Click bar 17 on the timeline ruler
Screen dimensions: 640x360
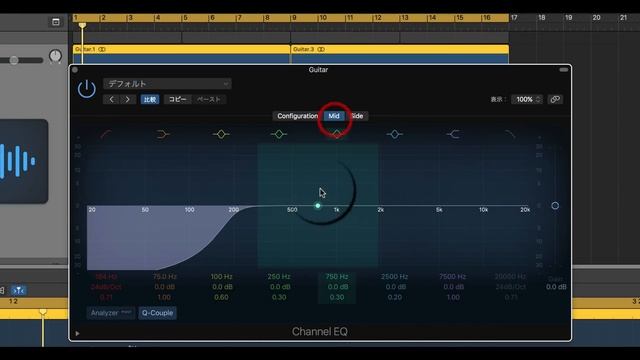(514, 18)
